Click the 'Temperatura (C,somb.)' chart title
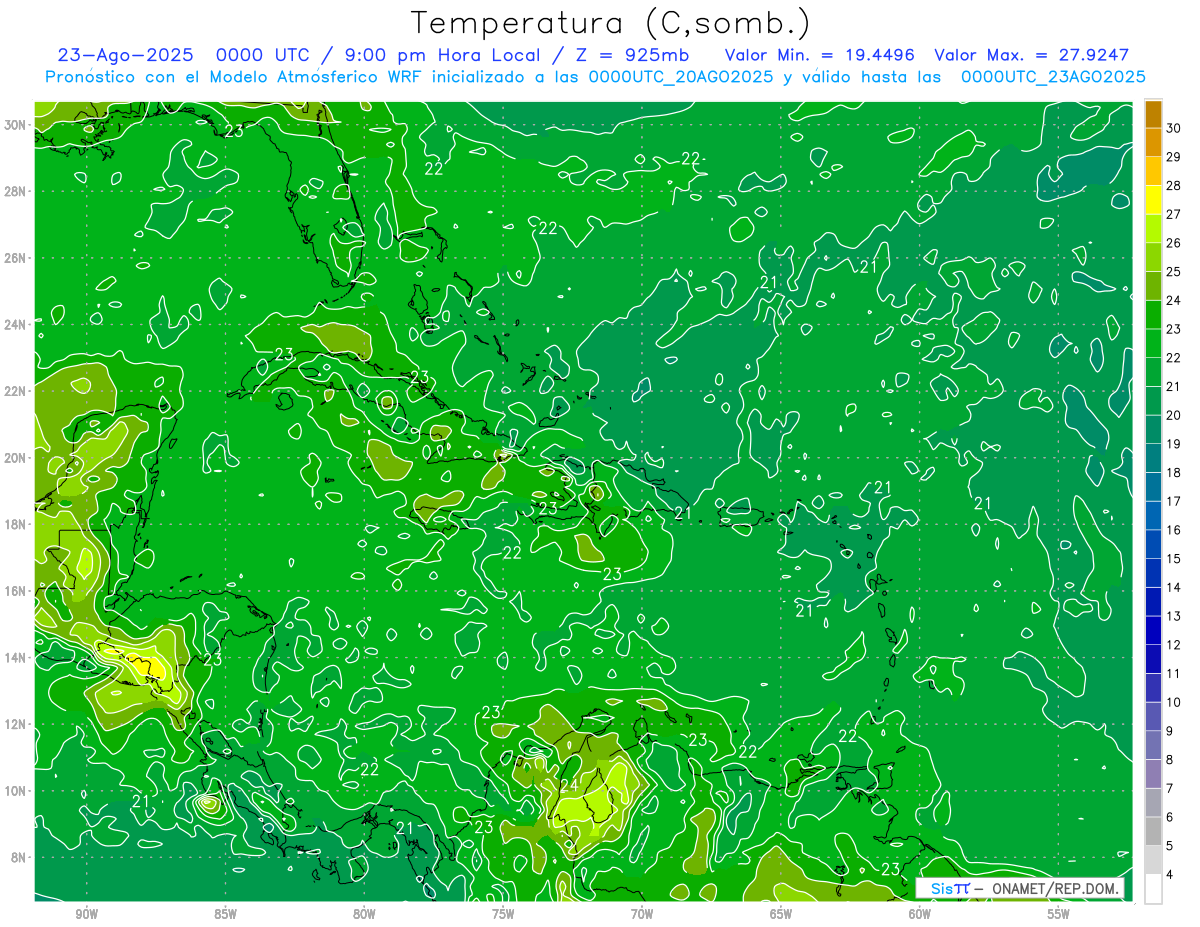1200x927 pixels. point(611,22)
